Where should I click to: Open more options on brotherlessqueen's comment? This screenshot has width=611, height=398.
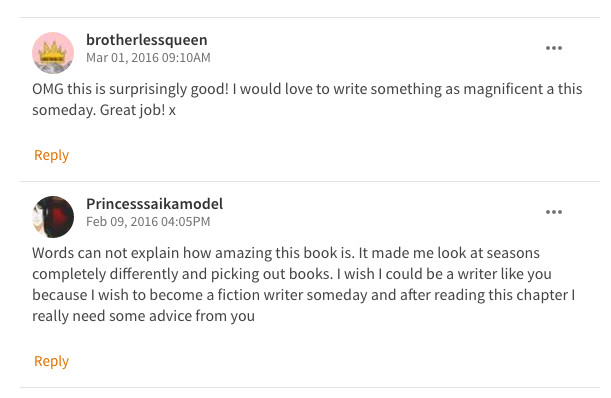554,48
